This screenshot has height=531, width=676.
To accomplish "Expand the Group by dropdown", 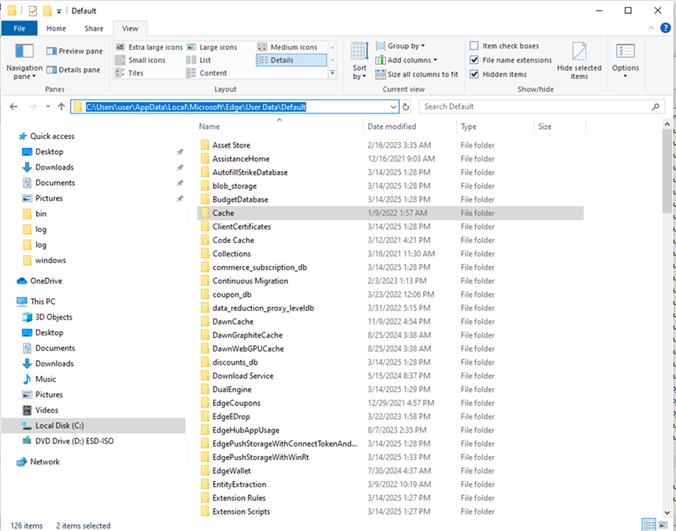I will pos(400,46).
